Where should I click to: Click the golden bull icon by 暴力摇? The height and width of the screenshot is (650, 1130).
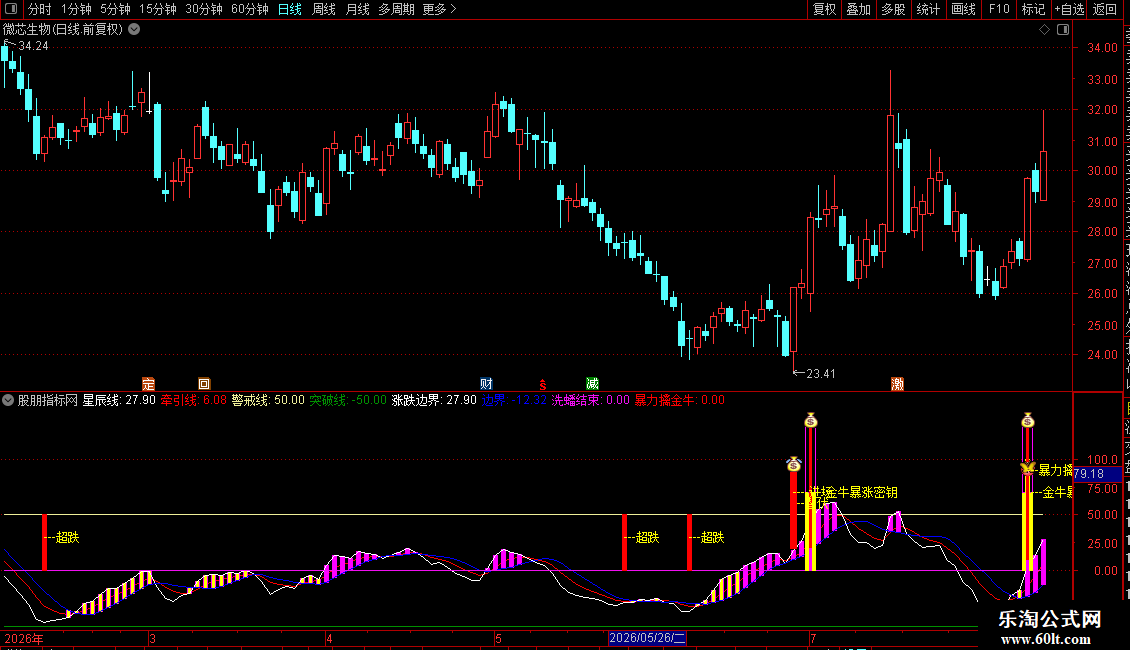pos(1028,468)
